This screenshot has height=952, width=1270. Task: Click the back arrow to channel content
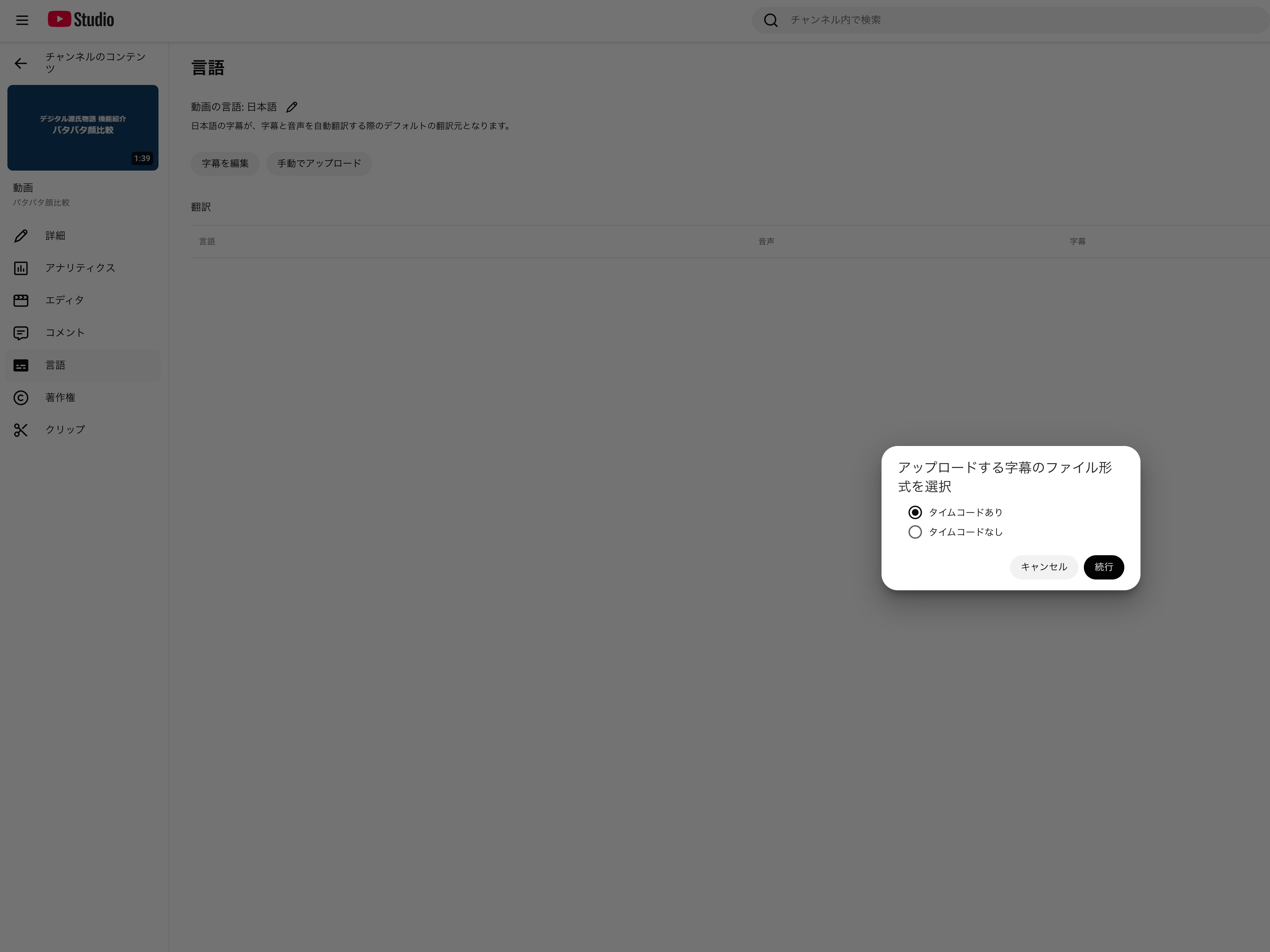coord(21,64)
